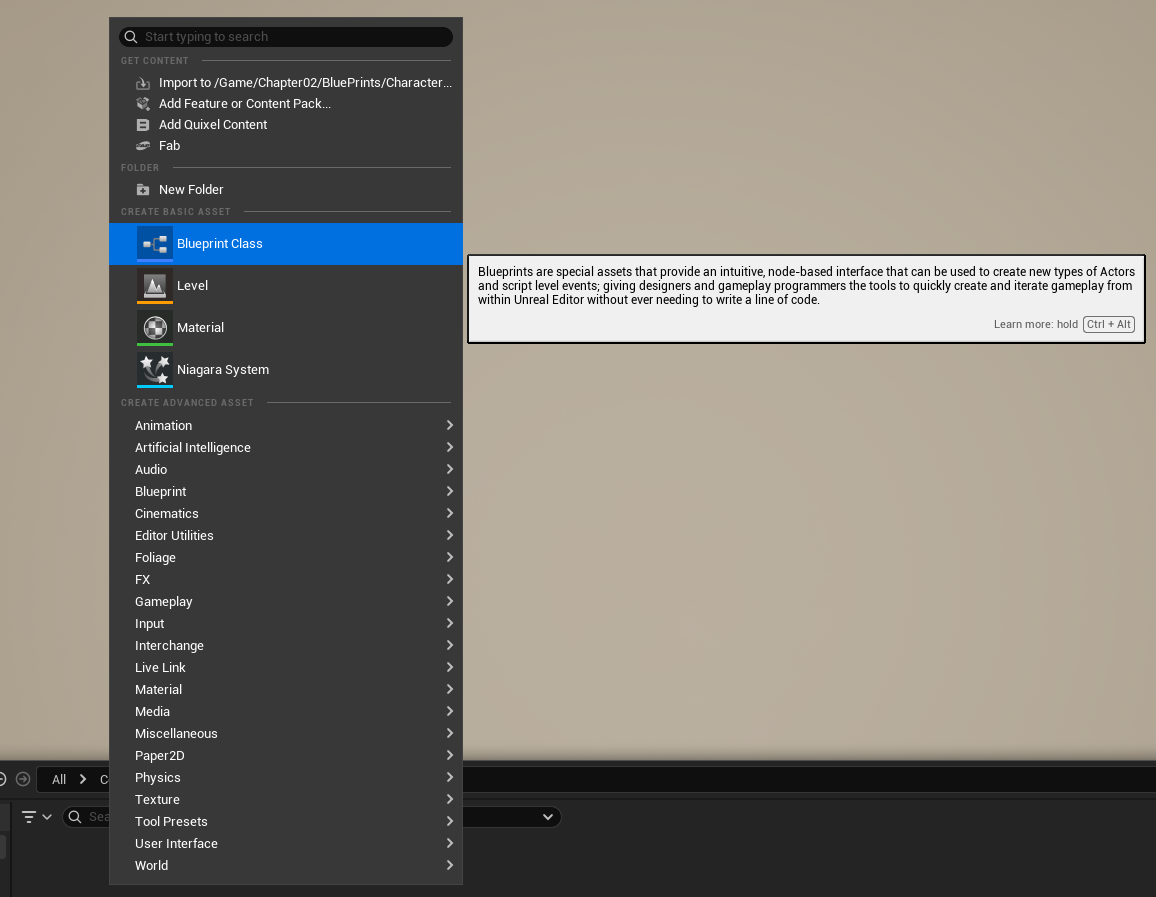The height and width of the screenshot is (897, 1156).
Task: Open the User Interface submenu
Action: [285, 844]
